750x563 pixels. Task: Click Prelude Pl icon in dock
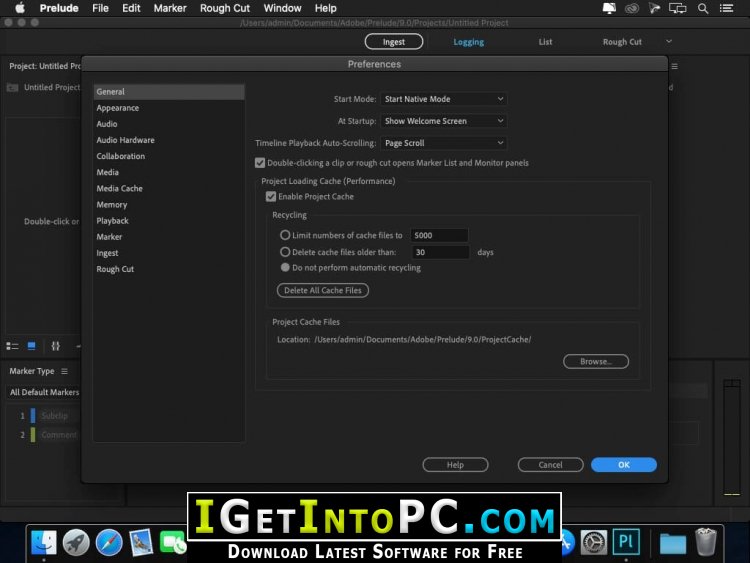[626, 541]
